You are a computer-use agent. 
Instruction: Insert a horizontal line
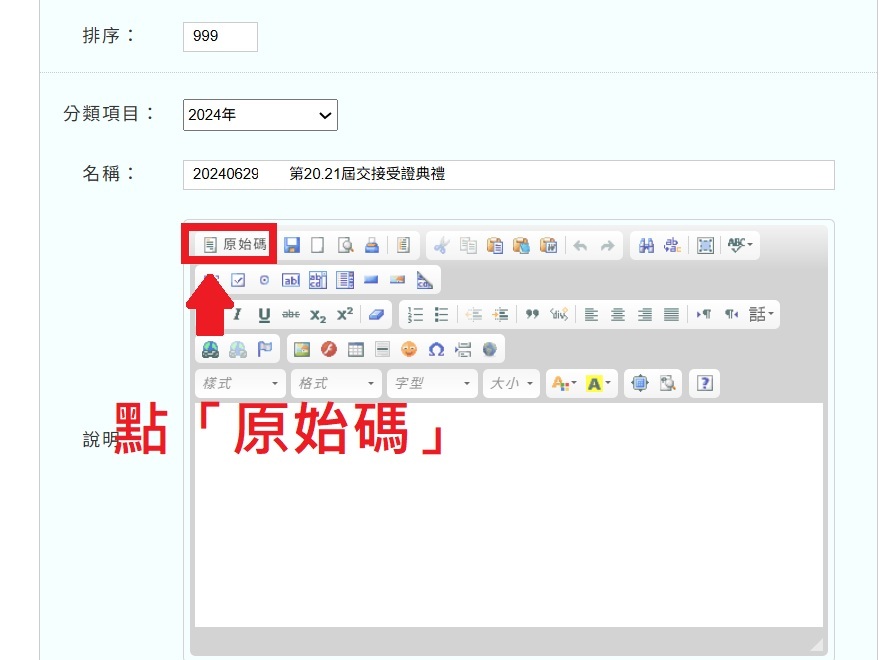(x=382, y=350)
